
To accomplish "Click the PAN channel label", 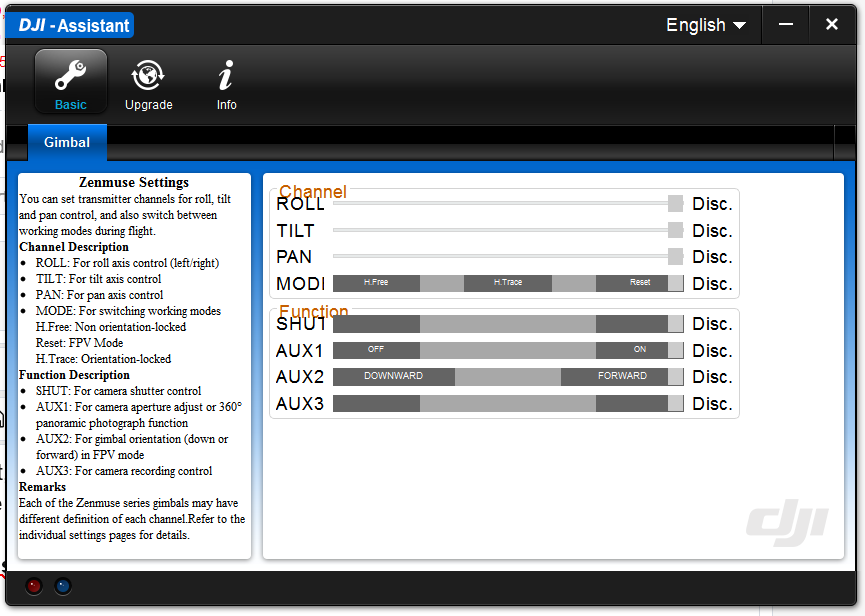I will [x=294, y=257].
